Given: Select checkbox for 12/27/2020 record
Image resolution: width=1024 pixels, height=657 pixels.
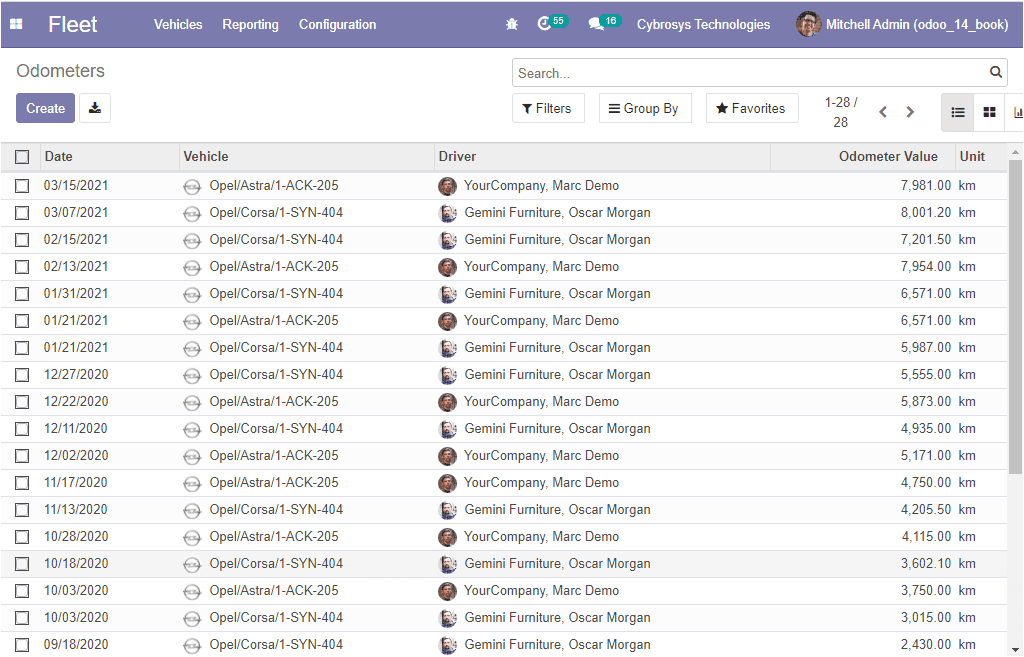Looking at the screenshot, I should coord(22,375).
